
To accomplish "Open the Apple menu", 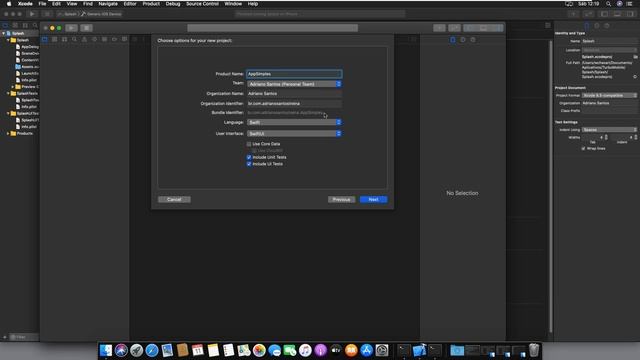I will tap(9, 4).
